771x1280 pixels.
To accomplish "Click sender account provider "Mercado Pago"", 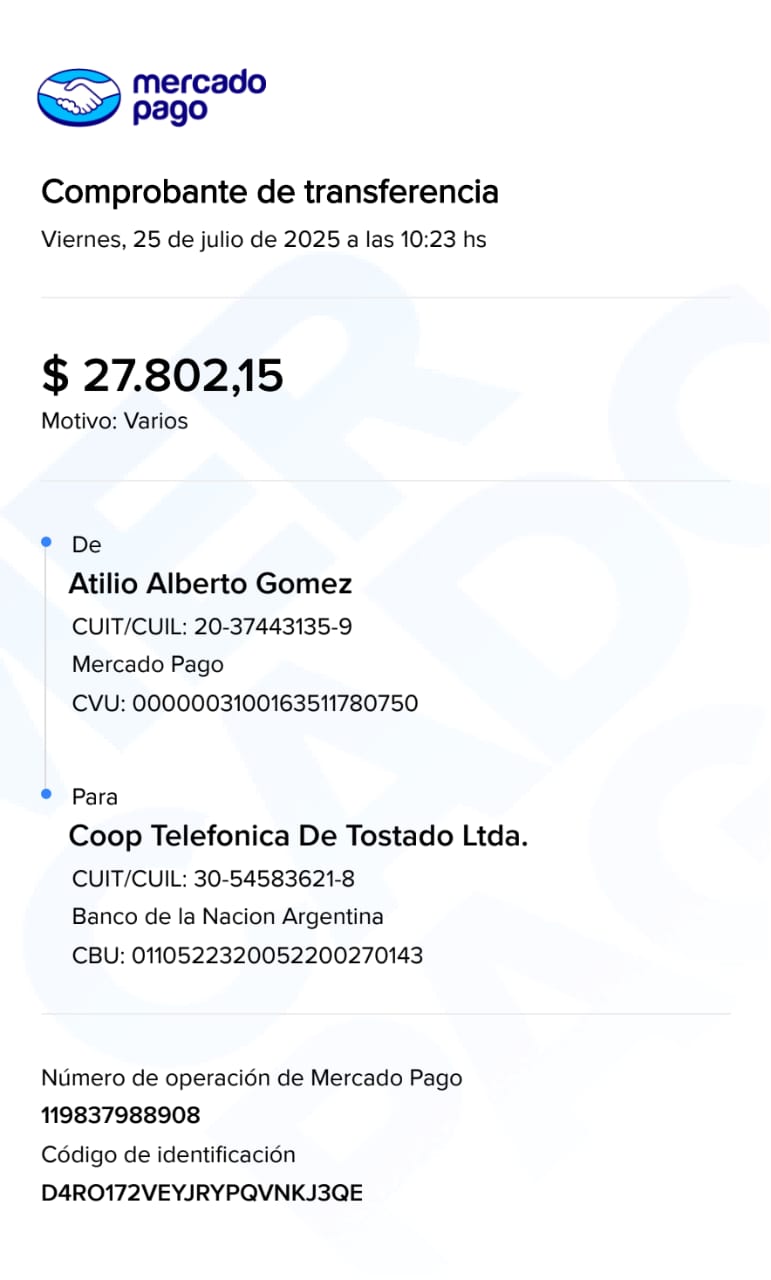I will pos(148,664).
